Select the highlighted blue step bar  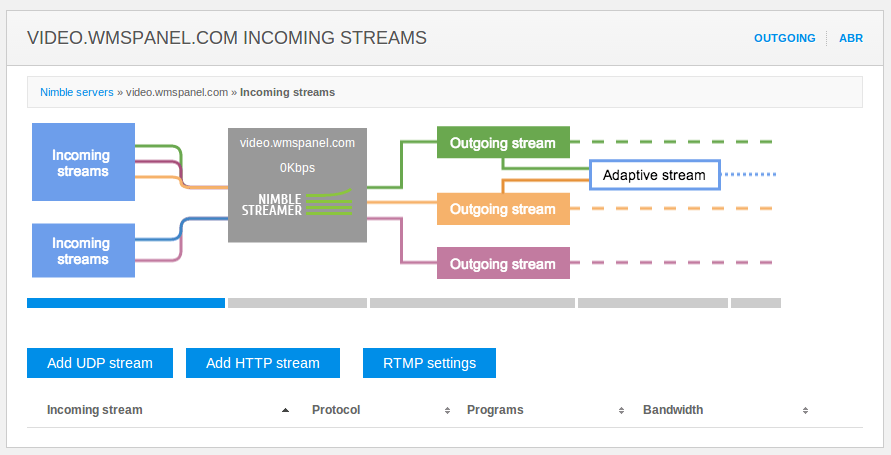126,303
